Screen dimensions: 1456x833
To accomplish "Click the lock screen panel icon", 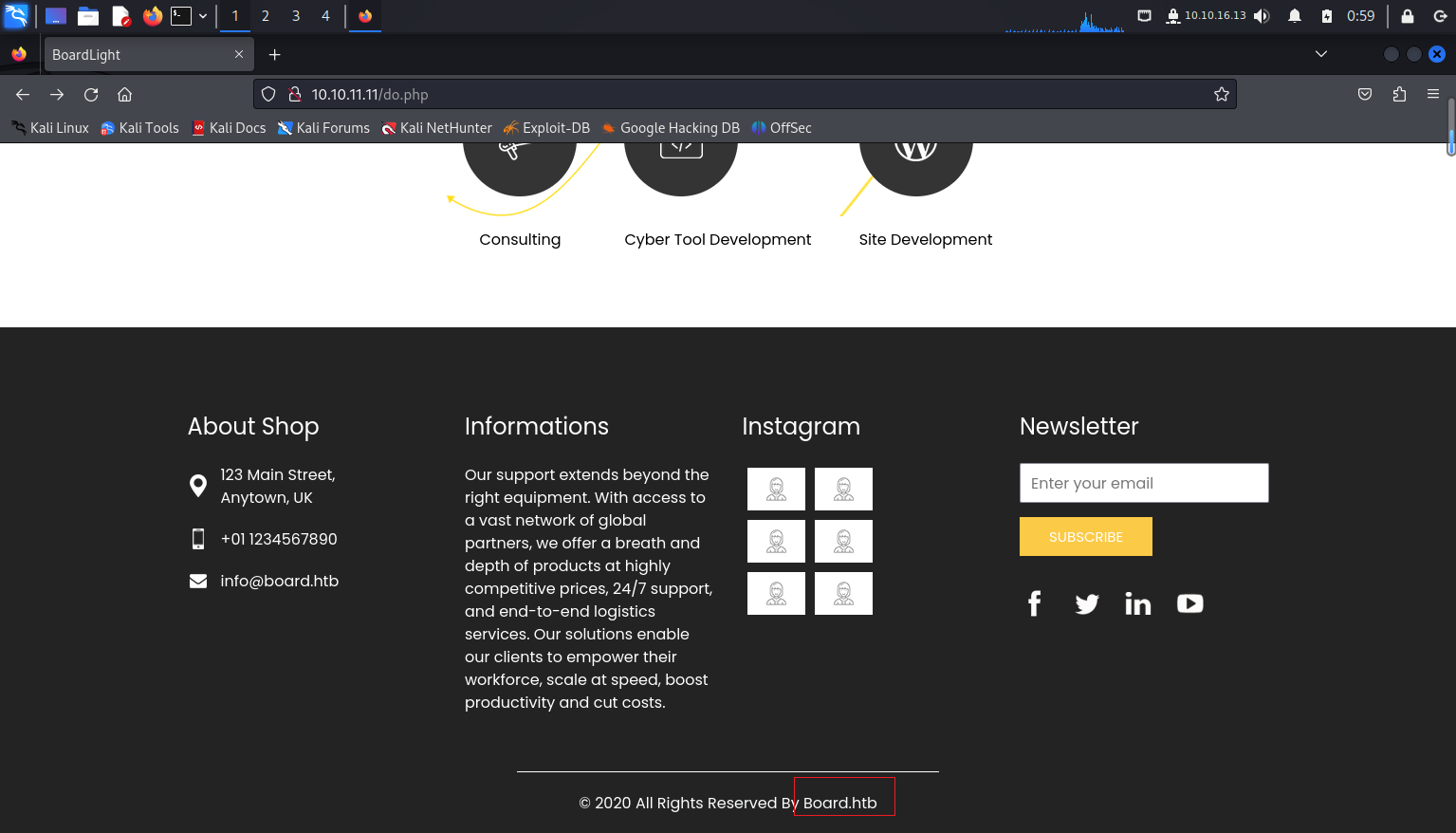I will coord(1408,15).
